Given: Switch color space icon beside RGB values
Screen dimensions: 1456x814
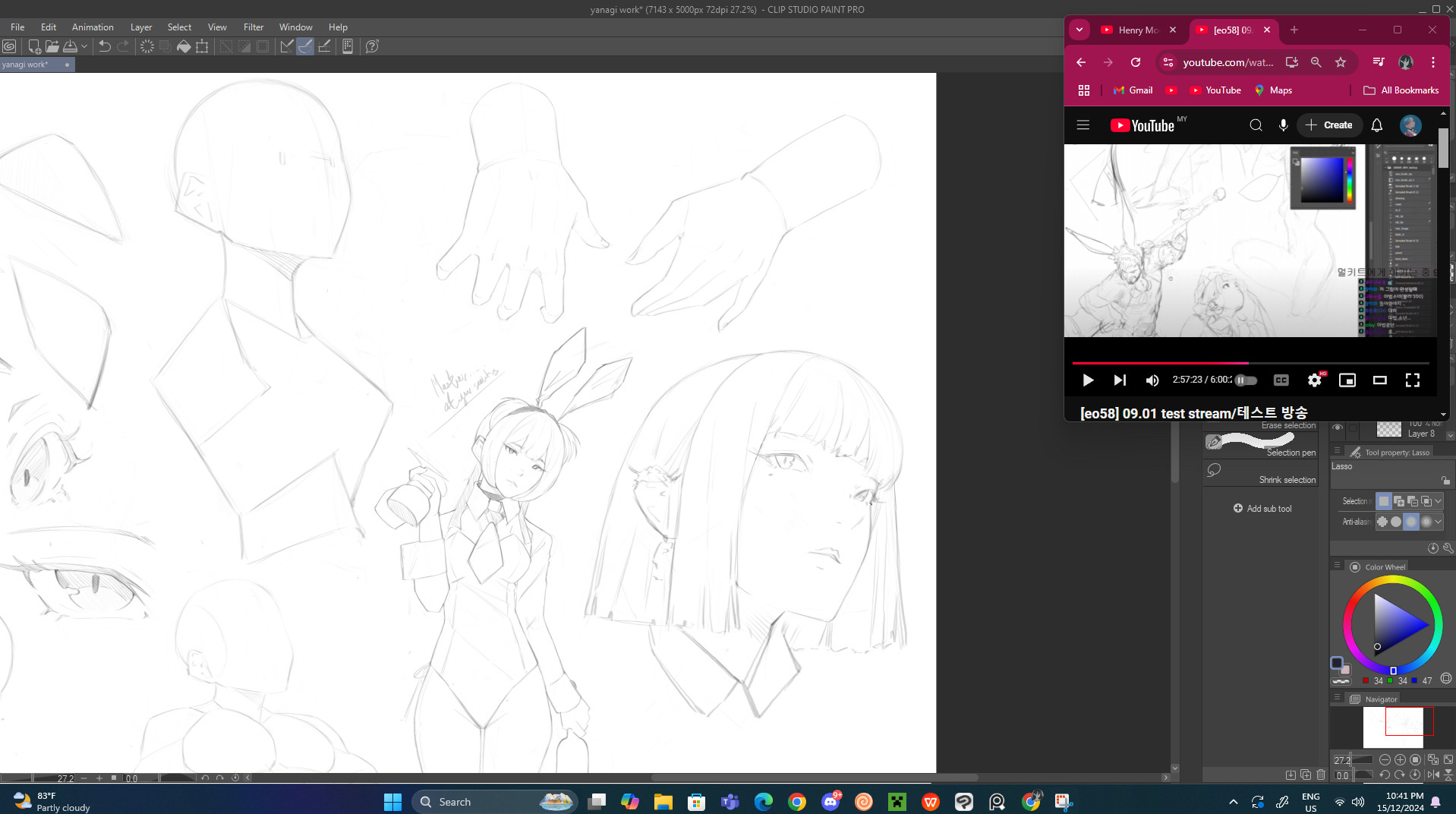Looking at the screenshot, I should (x=1446, y=678).
